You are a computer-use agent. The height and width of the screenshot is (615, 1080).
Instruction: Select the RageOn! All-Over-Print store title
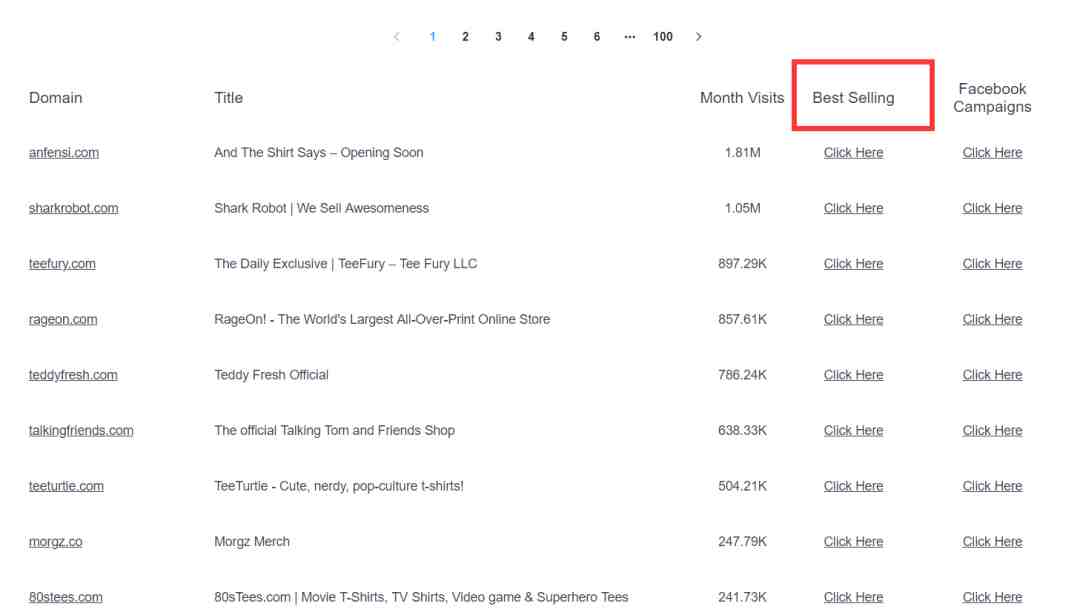pos(382,320)
